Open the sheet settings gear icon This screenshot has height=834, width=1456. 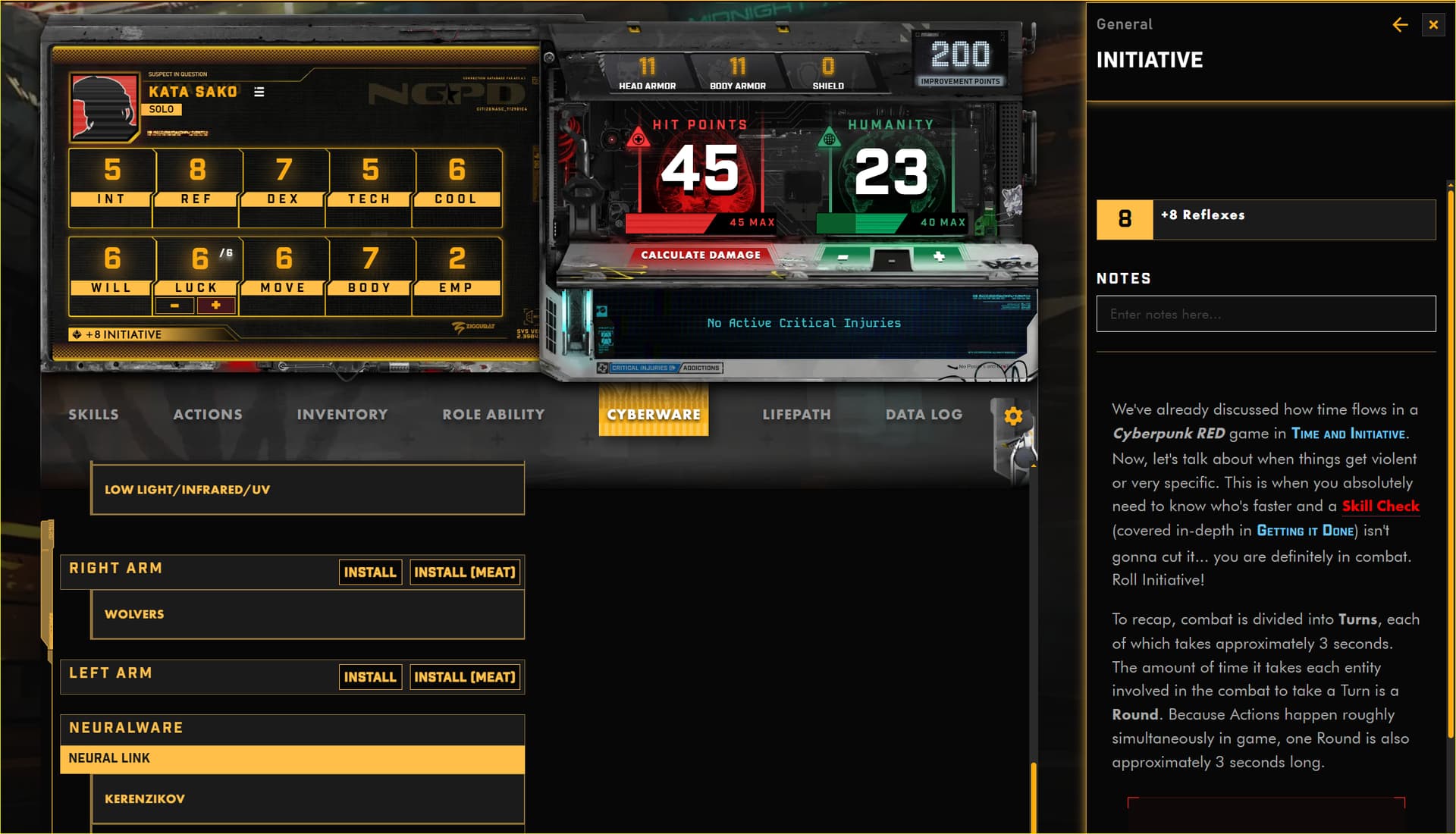coord(1013,415)
